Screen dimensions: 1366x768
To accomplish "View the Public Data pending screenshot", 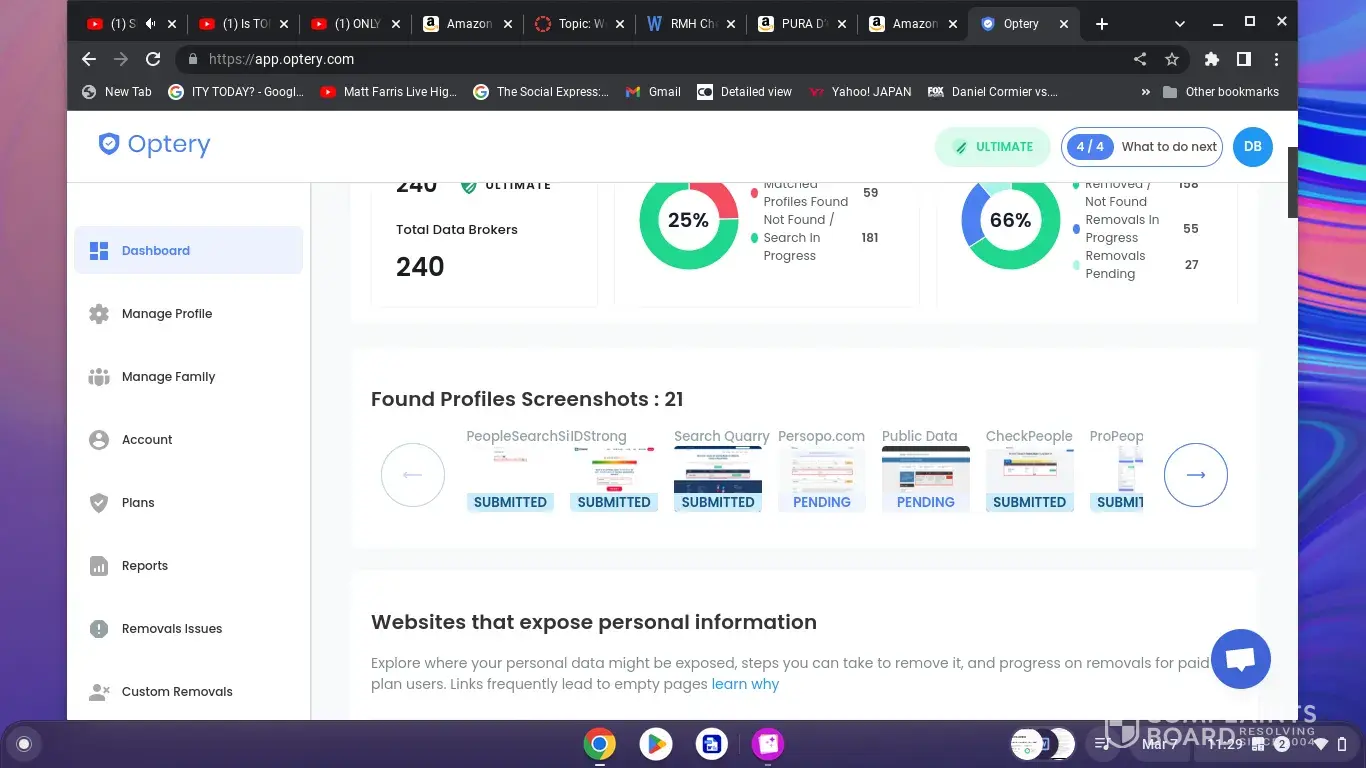I will point(926,479).
